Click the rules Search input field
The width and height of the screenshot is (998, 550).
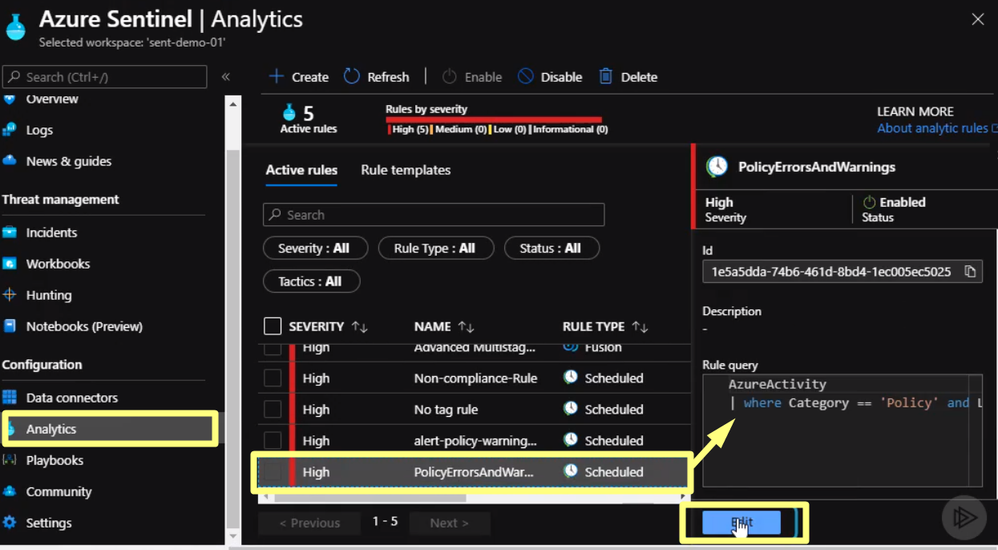pos(433,215)
